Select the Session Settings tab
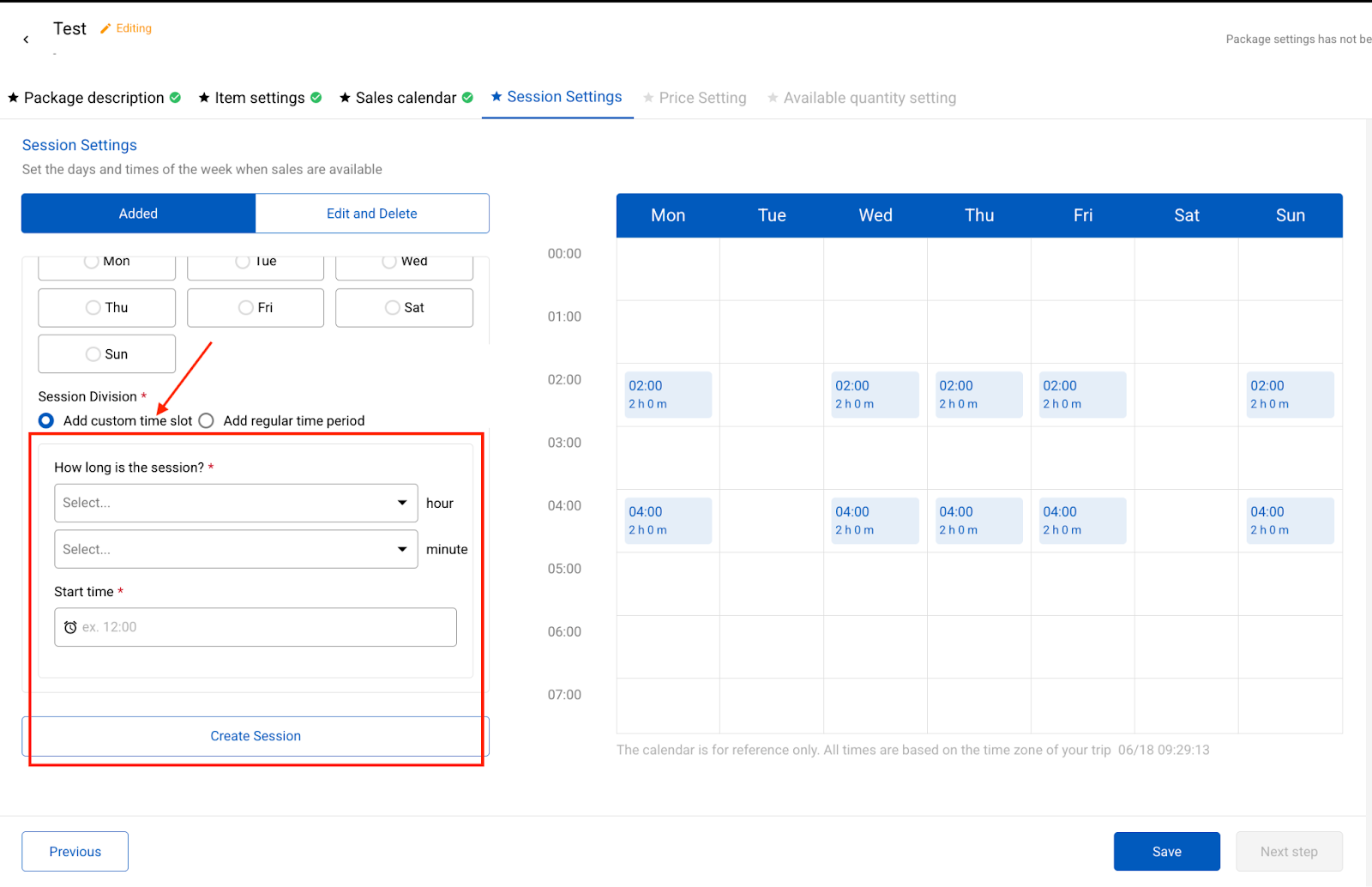Viewport: 1372px width, 887px height. (557, 97)
